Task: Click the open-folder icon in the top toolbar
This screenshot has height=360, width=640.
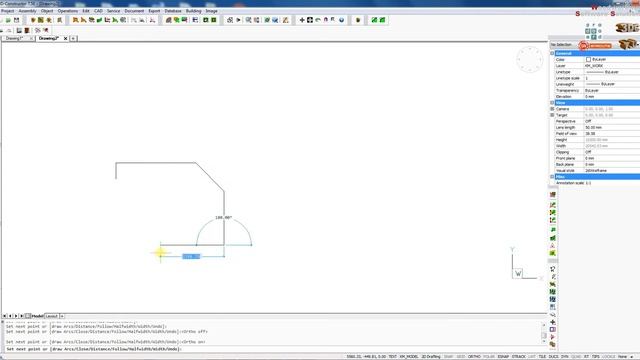Action: 8,20
